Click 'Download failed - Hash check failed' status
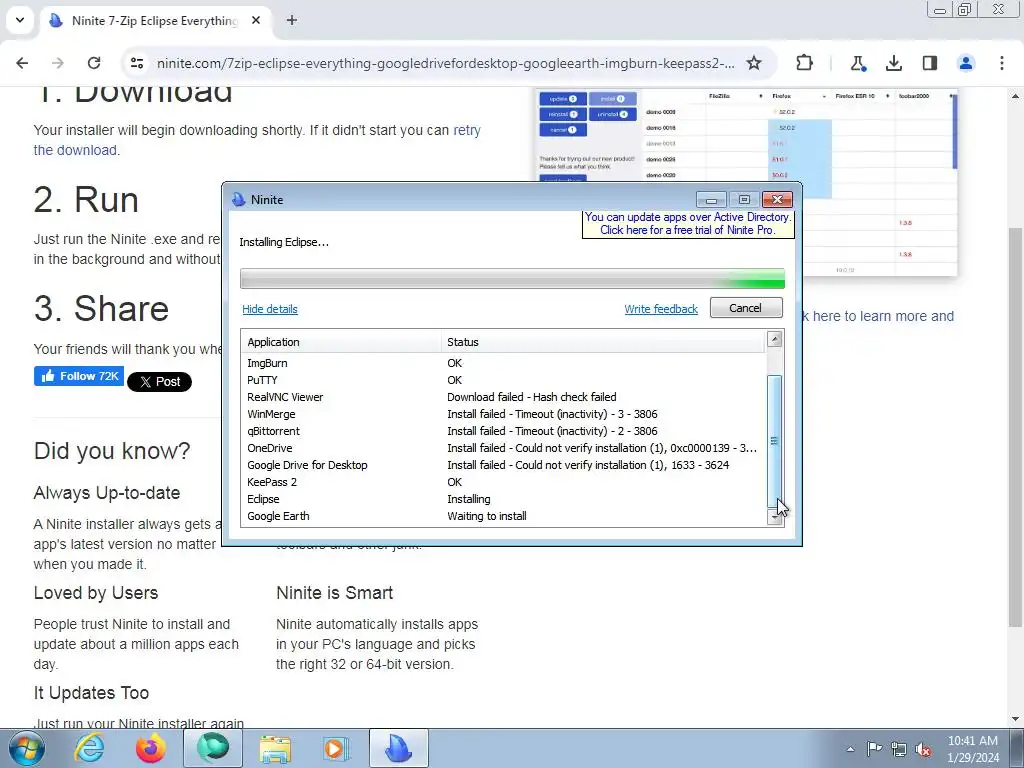The width and height of the screenshot is (1024, 768). point(532,397)
